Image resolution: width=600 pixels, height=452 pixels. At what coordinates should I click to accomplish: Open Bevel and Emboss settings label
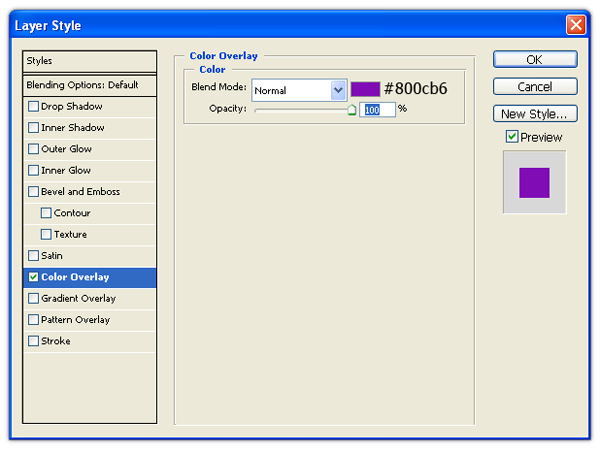80,191
